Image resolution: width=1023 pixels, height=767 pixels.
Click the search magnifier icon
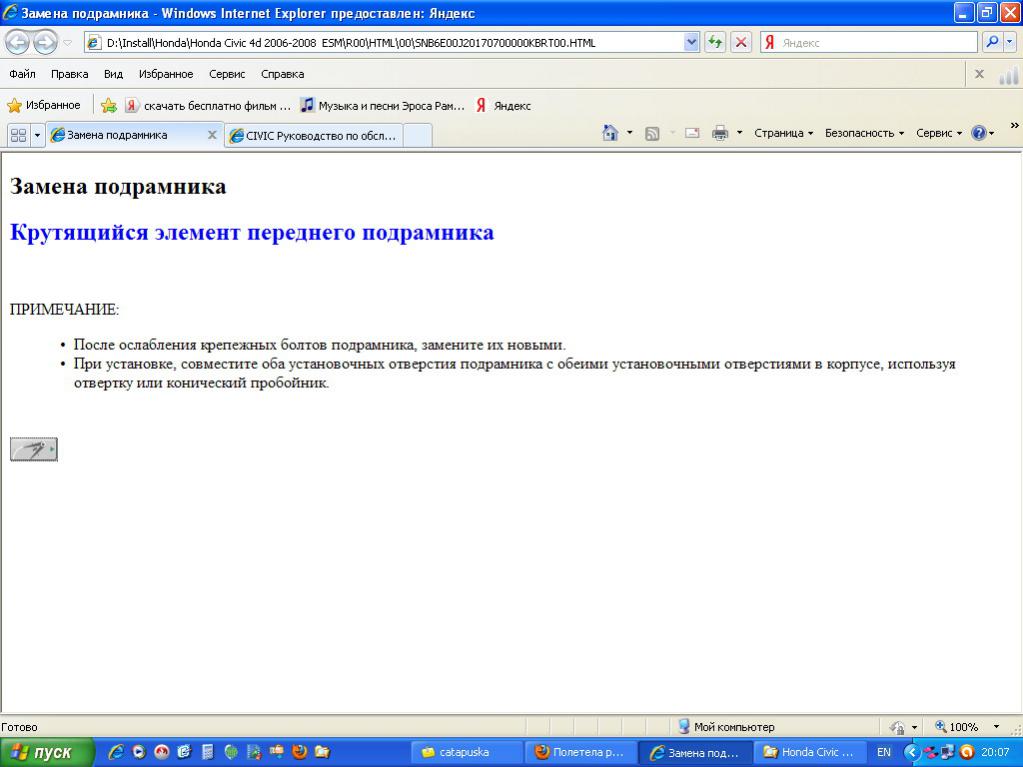tap(992, 42)
